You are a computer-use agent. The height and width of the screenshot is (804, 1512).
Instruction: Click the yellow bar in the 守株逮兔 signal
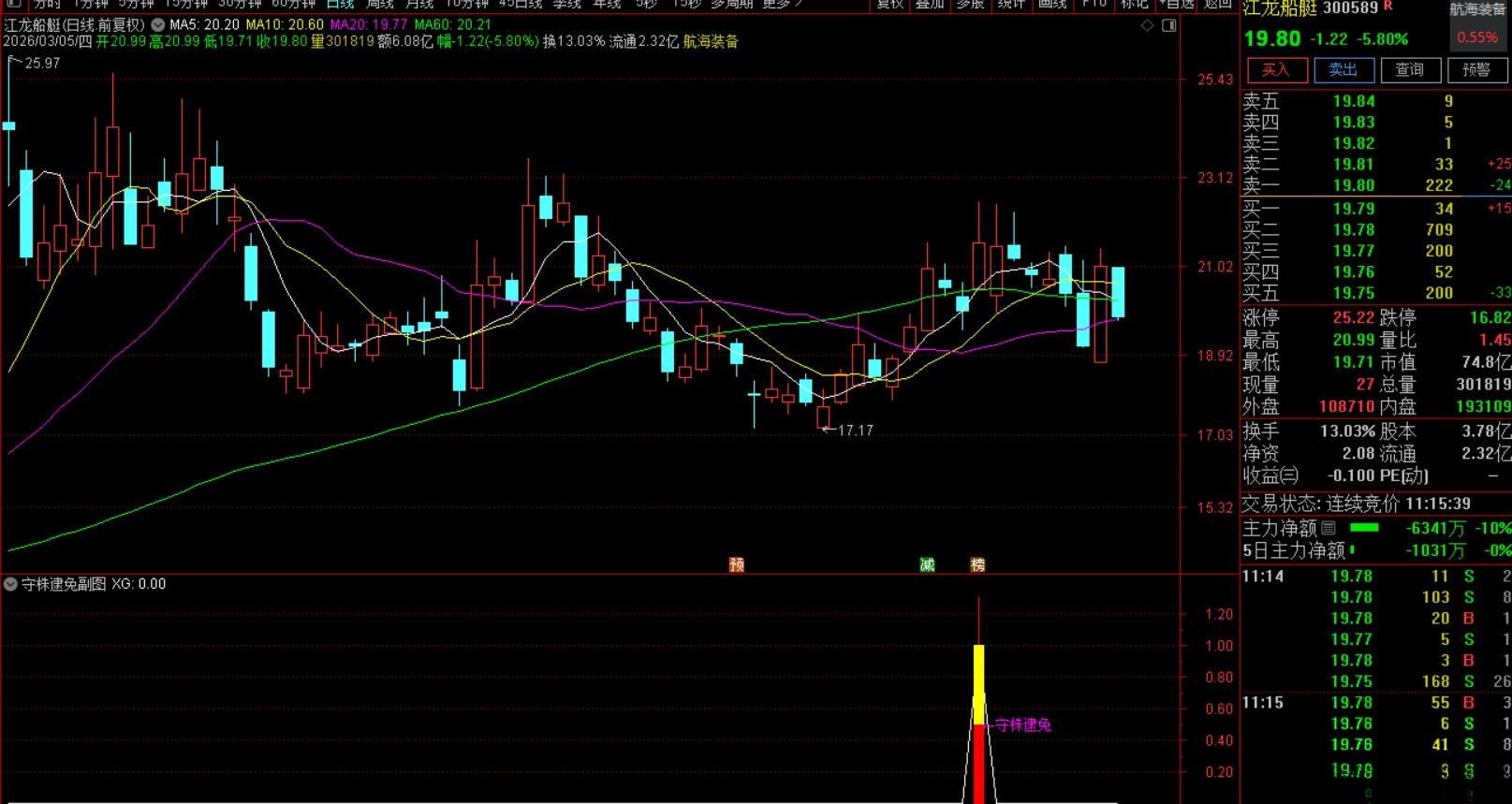point(979,683)
